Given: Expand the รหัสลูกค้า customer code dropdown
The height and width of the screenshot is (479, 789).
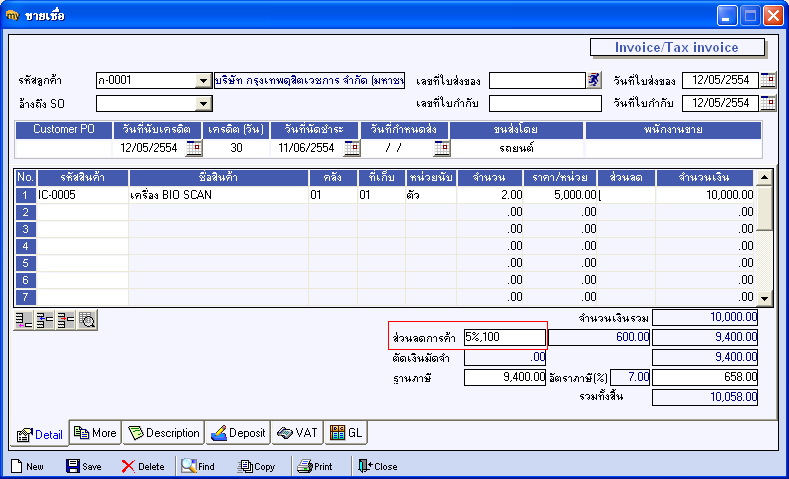Looking at the screenshot, I should [203, 81].
